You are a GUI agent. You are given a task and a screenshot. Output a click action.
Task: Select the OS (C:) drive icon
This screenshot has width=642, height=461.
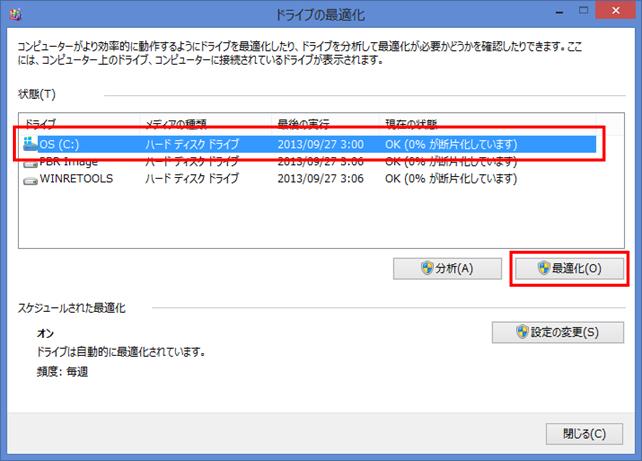coord(30,144)
